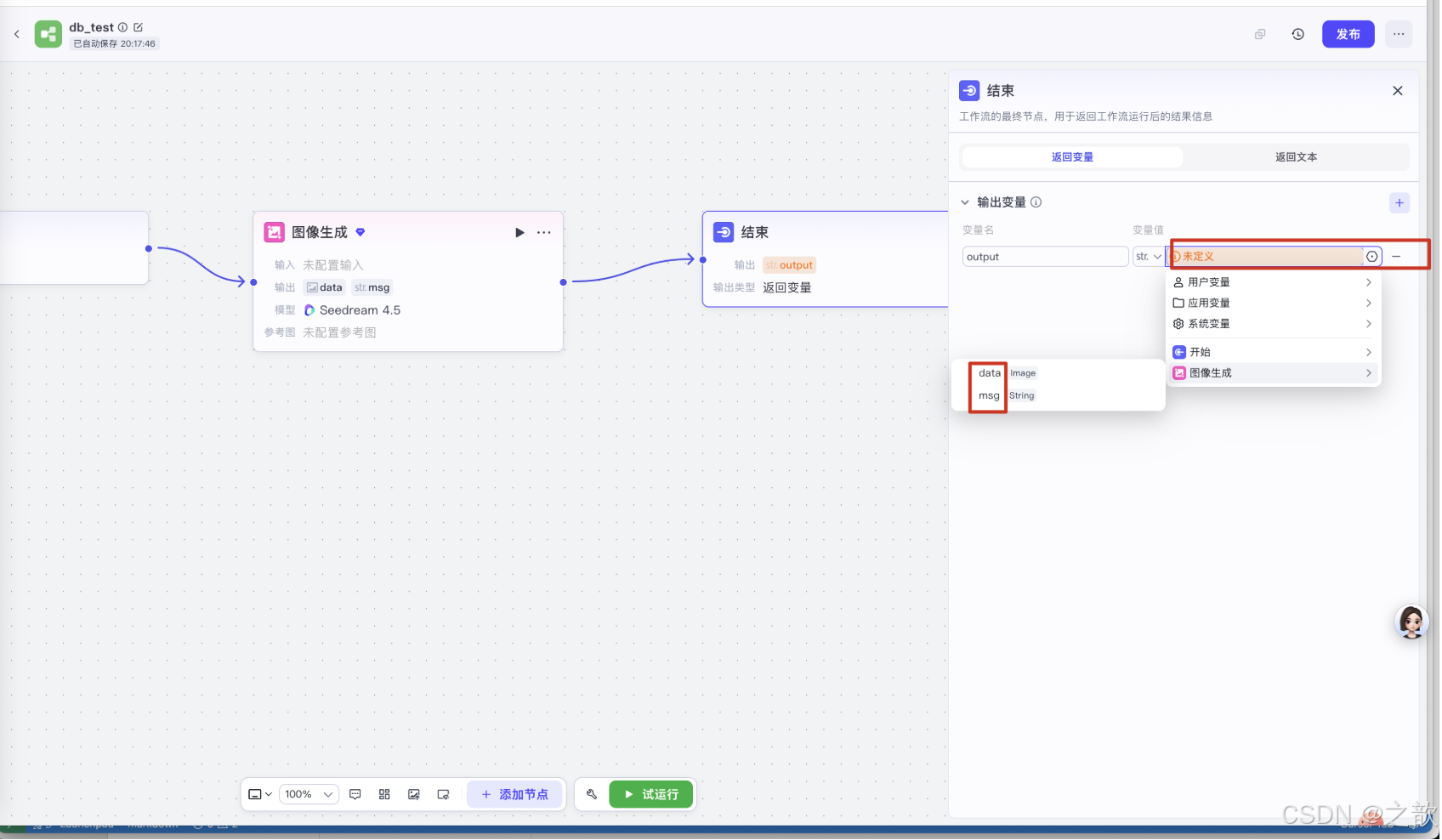Click the 图像生成 node type icon
This screenshot has width=1442, height=840.
coord(274,233)
